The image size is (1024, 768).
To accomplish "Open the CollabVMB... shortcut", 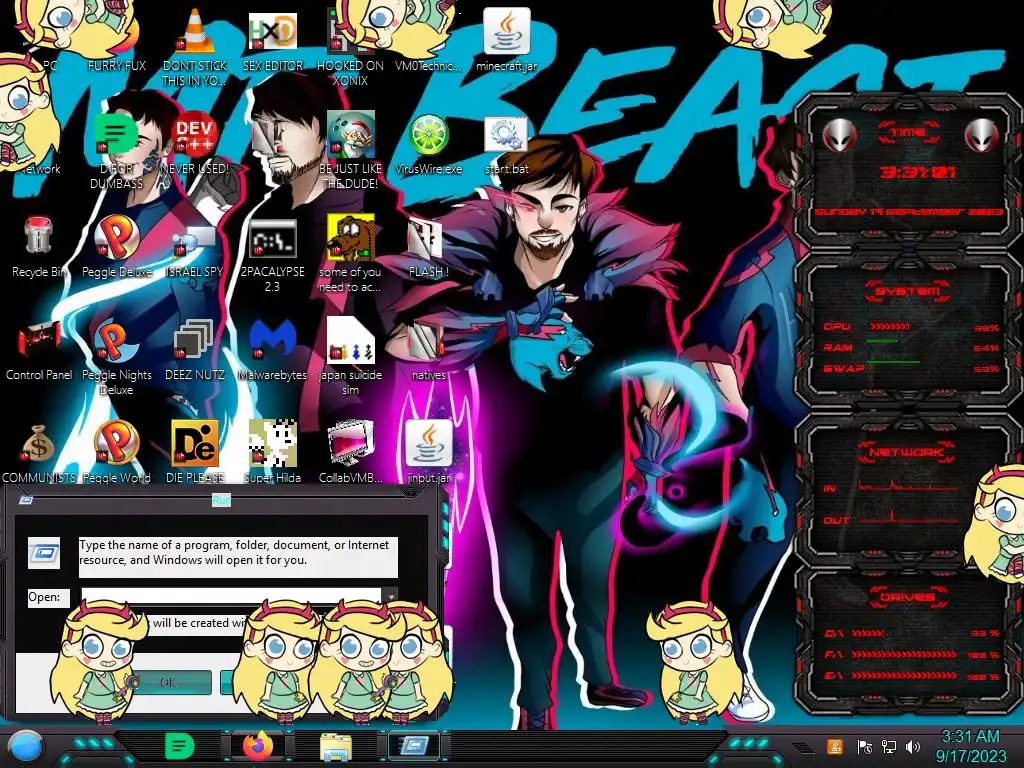I will pos(350,452).
